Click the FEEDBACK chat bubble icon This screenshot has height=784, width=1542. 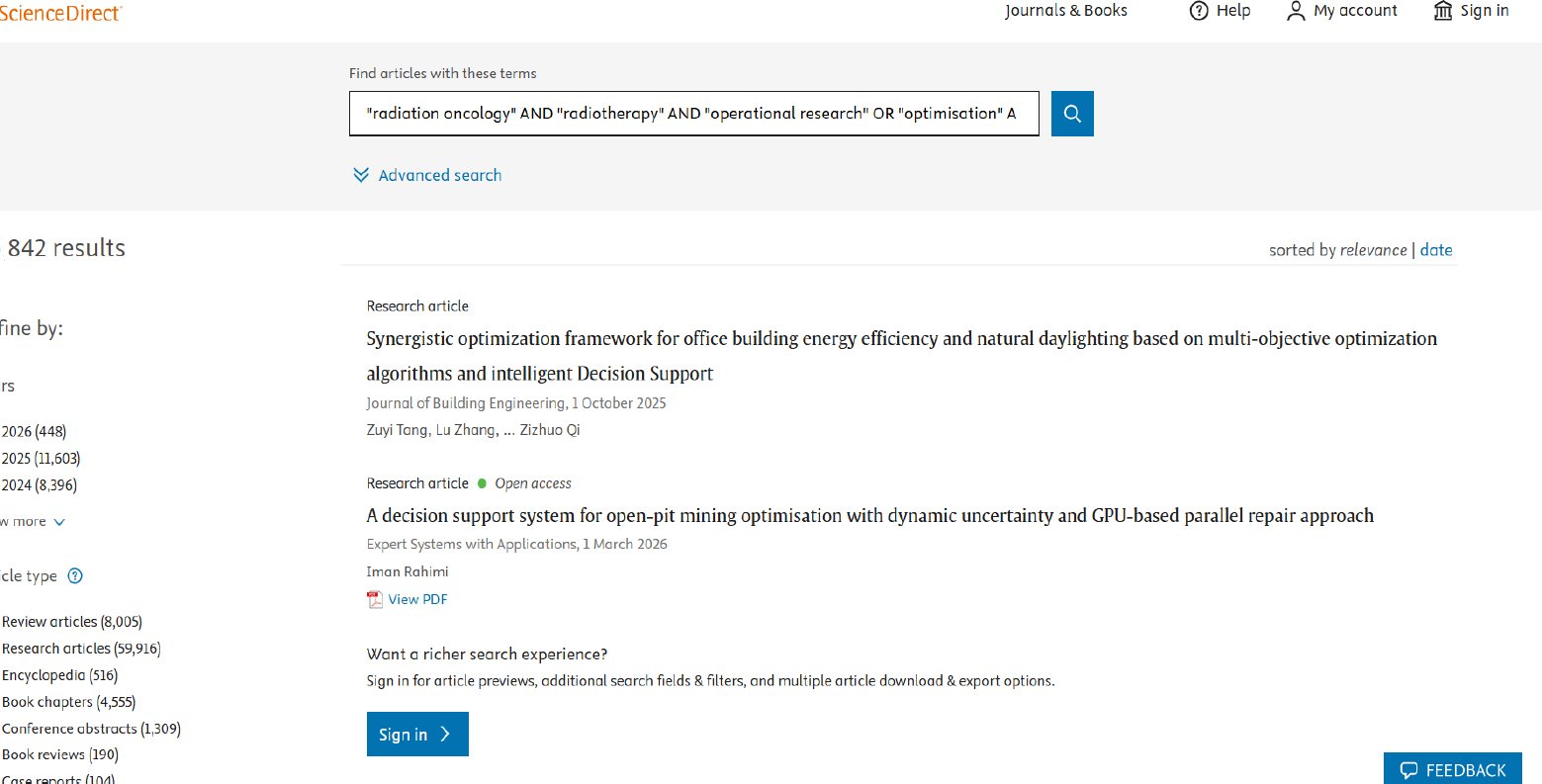(1408, 770)
